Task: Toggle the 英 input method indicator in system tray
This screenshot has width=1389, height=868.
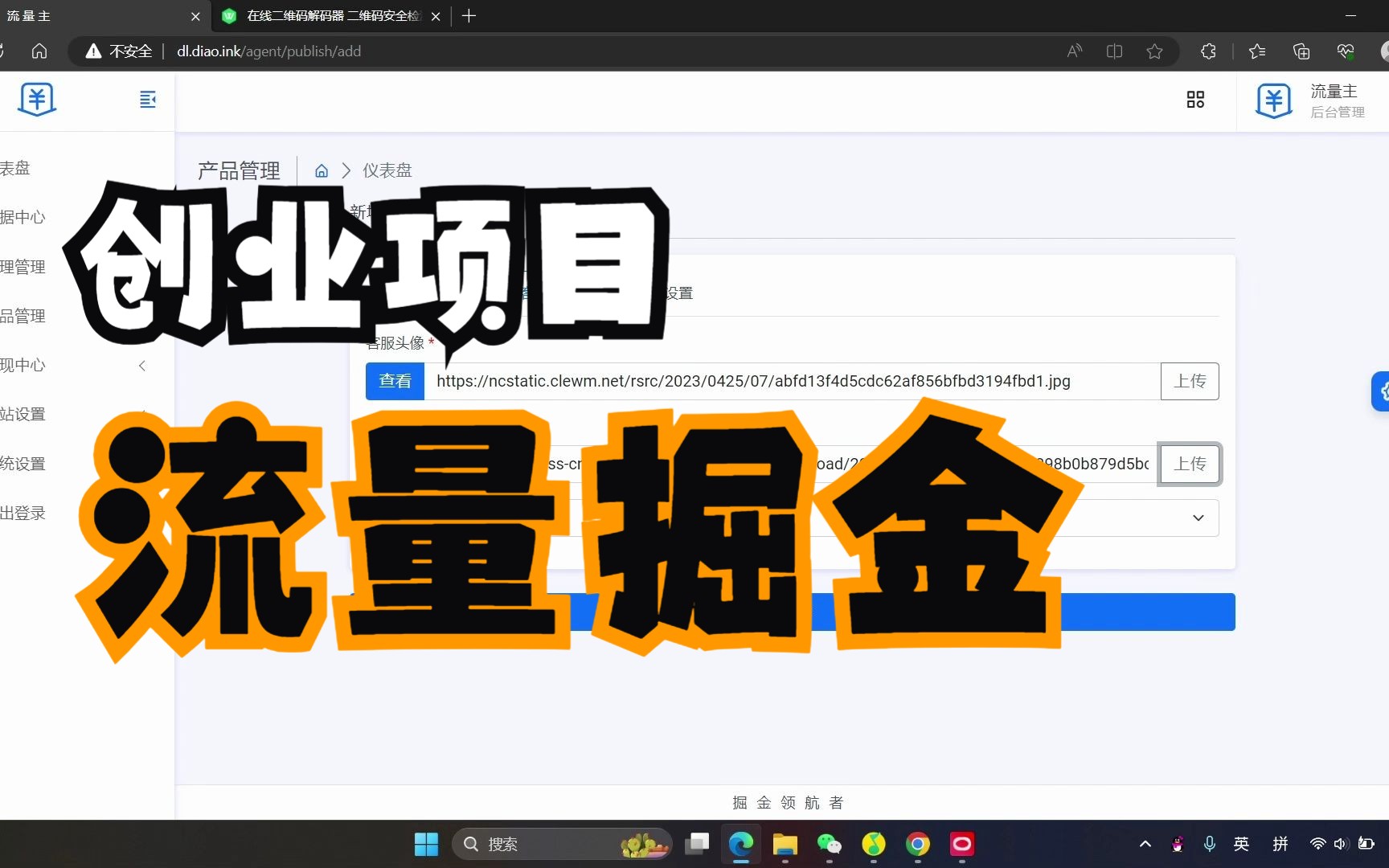Action: coord(1241,844)
